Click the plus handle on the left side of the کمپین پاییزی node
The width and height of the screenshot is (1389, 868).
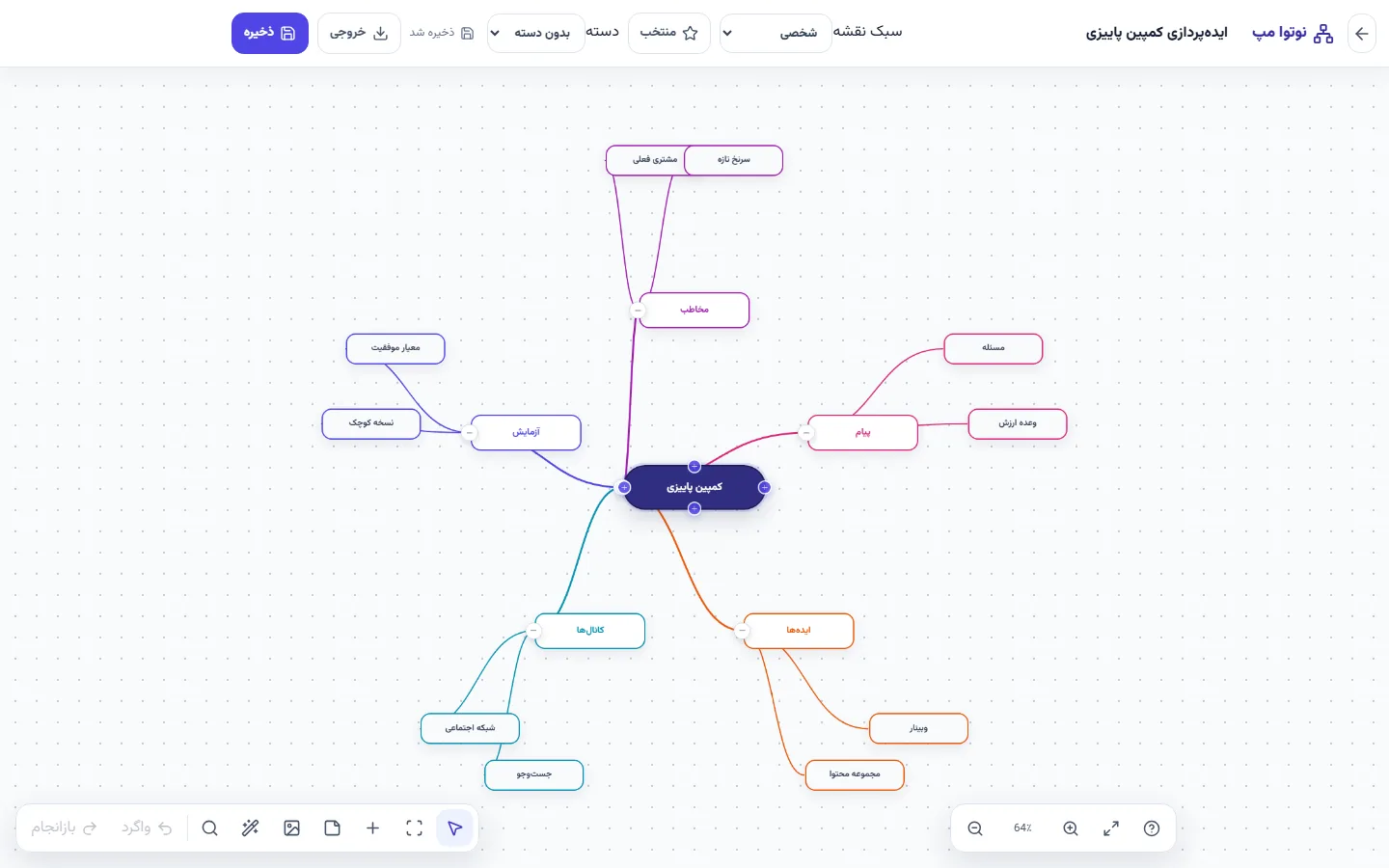pyautogui.click(x=624, y=488)
